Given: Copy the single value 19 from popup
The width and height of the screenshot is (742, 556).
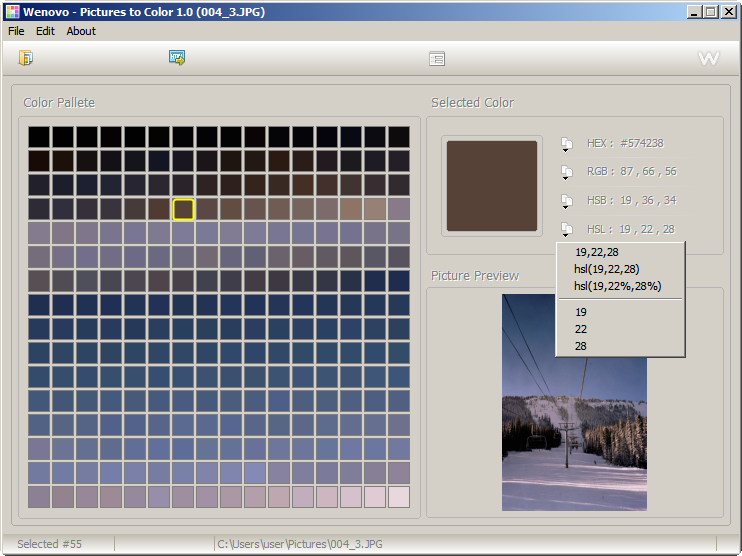Looking at the screenshot, I should (620, 312).
